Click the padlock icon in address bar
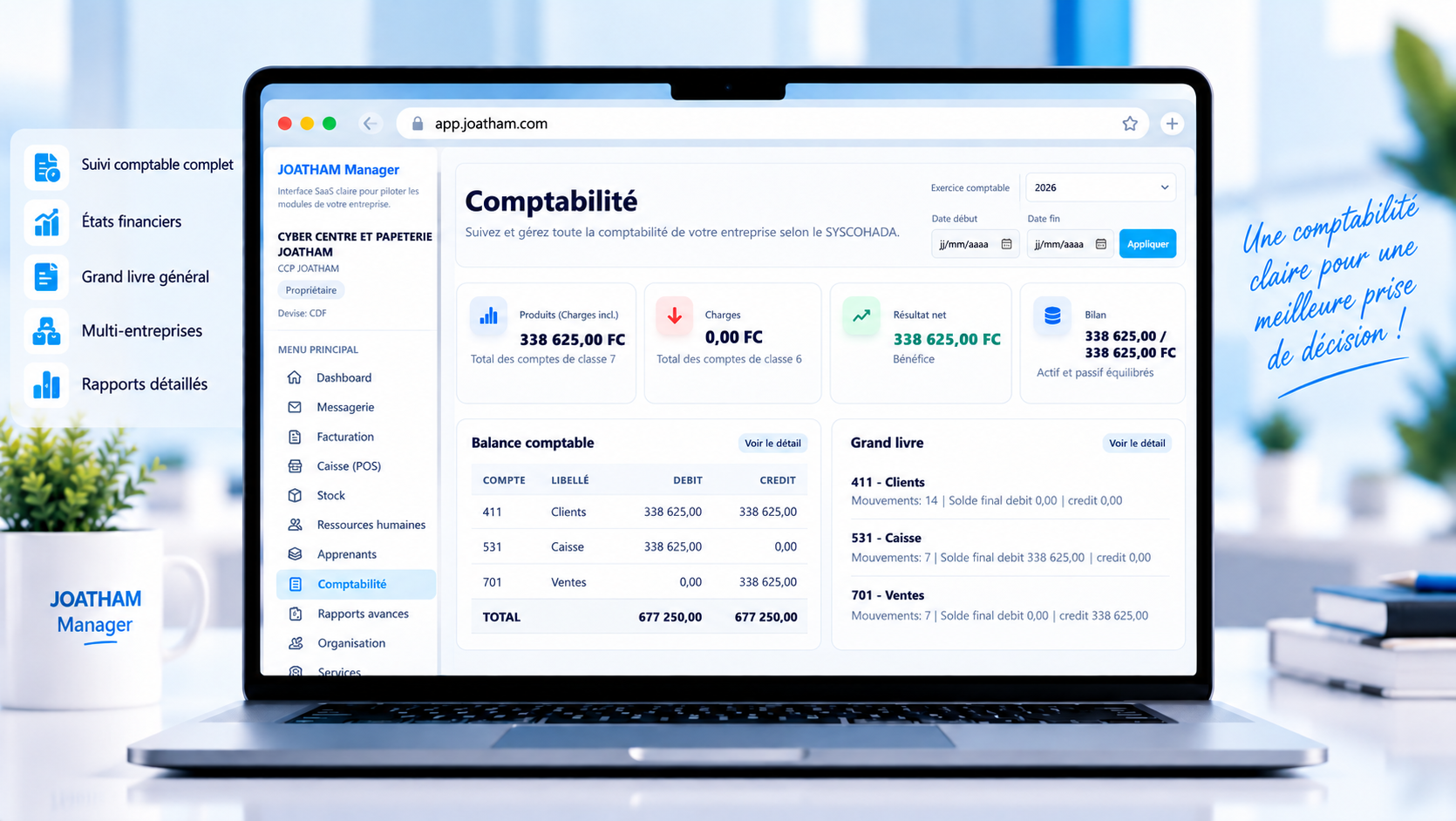 418,124
